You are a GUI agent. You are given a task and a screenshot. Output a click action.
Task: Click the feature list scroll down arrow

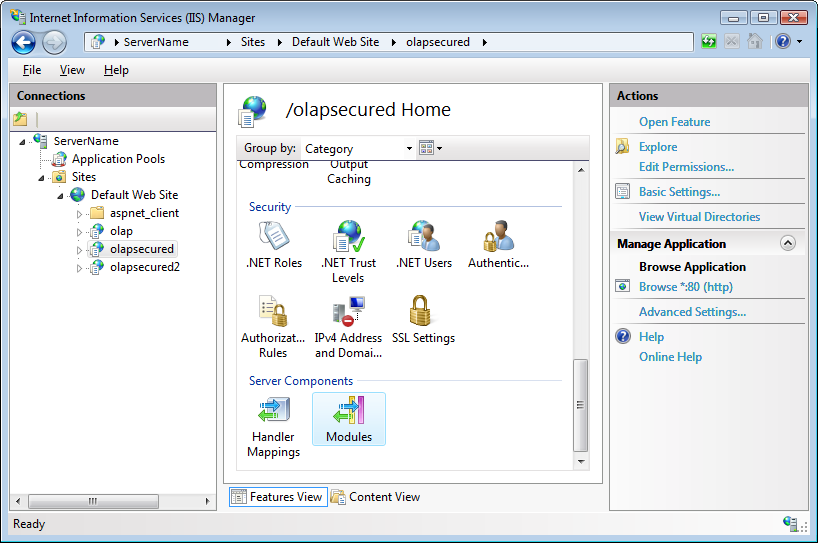pyautogui.click(x=580, y=462)
